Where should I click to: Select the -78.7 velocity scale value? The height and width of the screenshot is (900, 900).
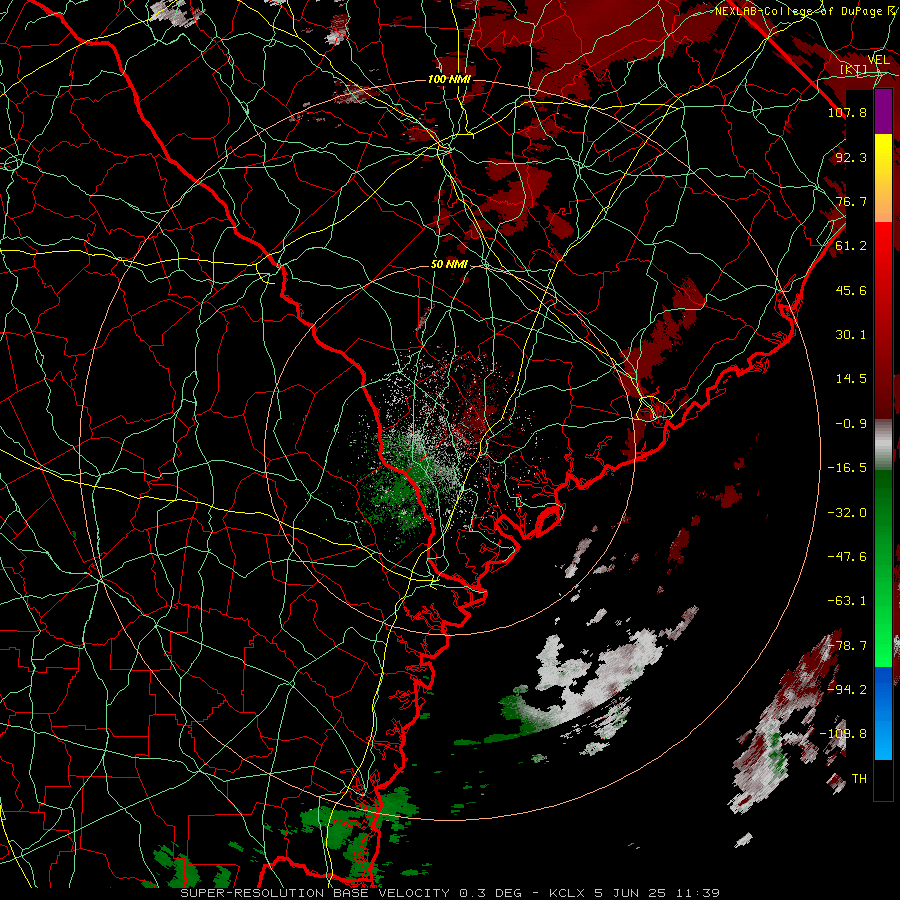(x=847, y=646)
